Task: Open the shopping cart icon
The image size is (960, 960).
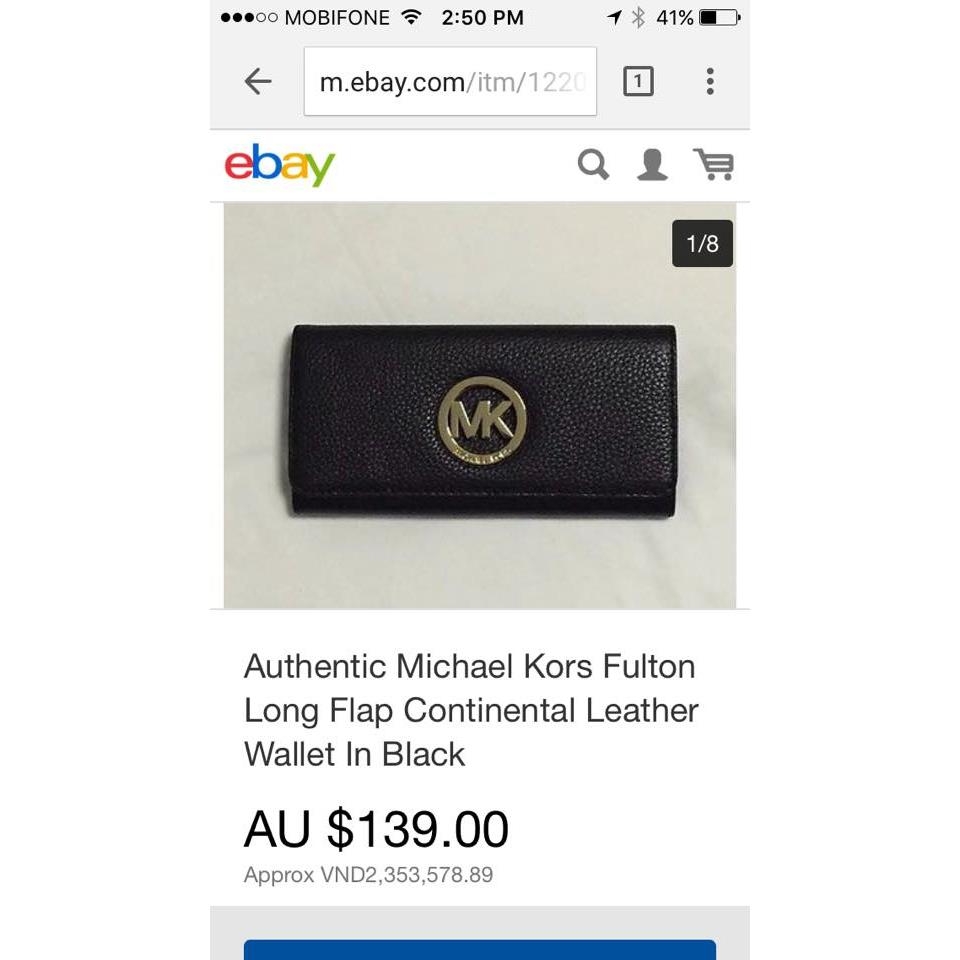Action: [x=713, y=164]
